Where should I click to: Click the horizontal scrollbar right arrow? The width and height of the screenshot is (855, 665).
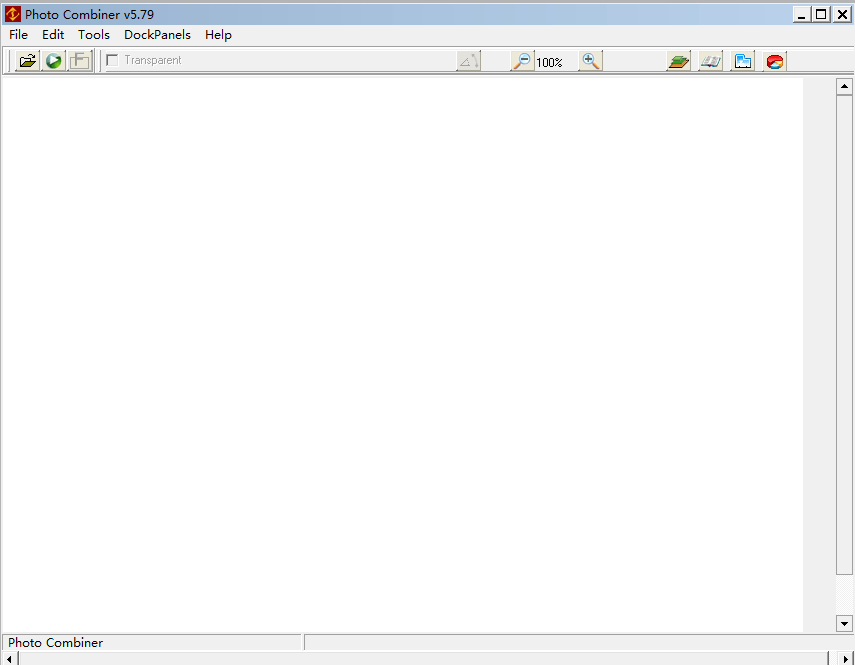coord(845,659)
